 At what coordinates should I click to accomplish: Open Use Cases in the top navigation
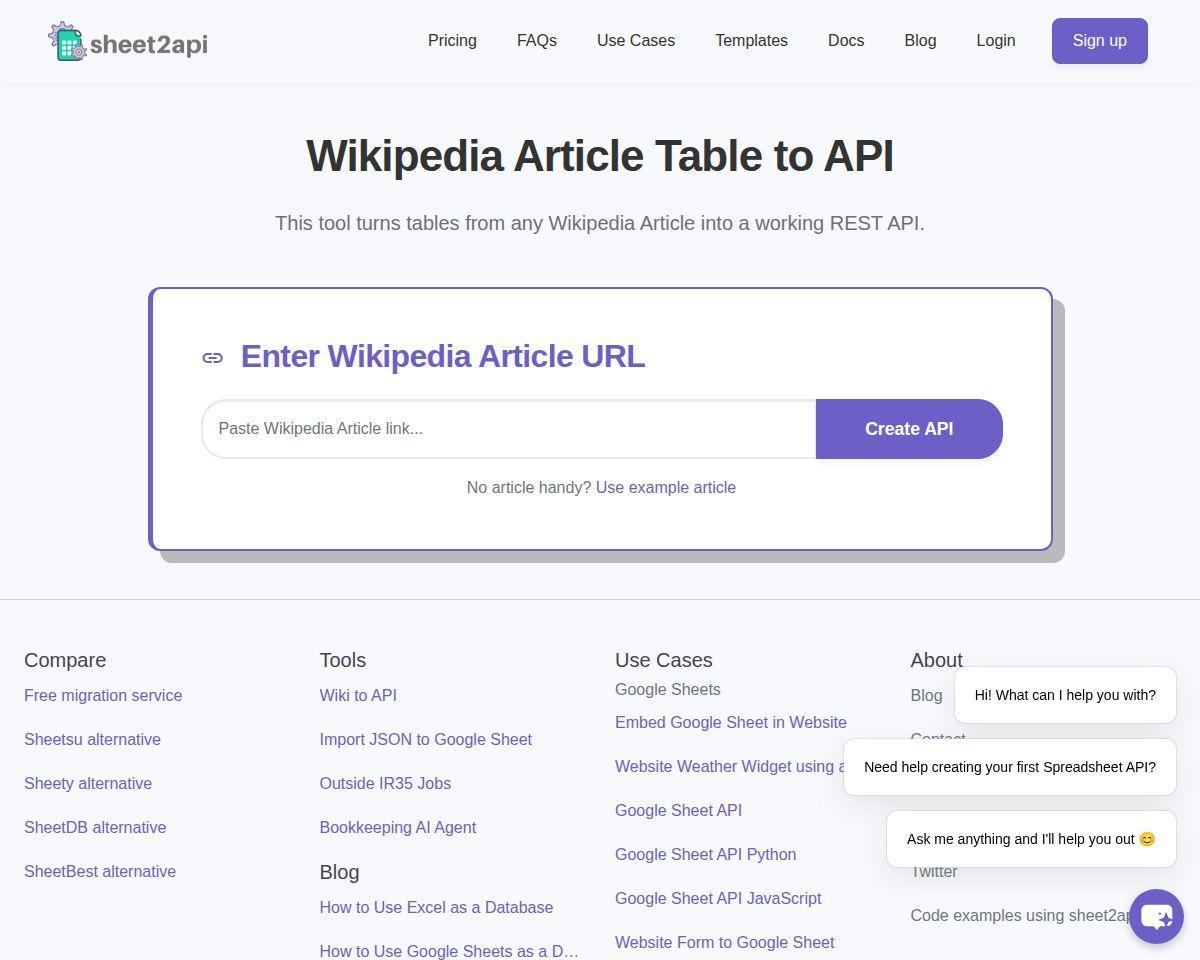pos(636,41)
